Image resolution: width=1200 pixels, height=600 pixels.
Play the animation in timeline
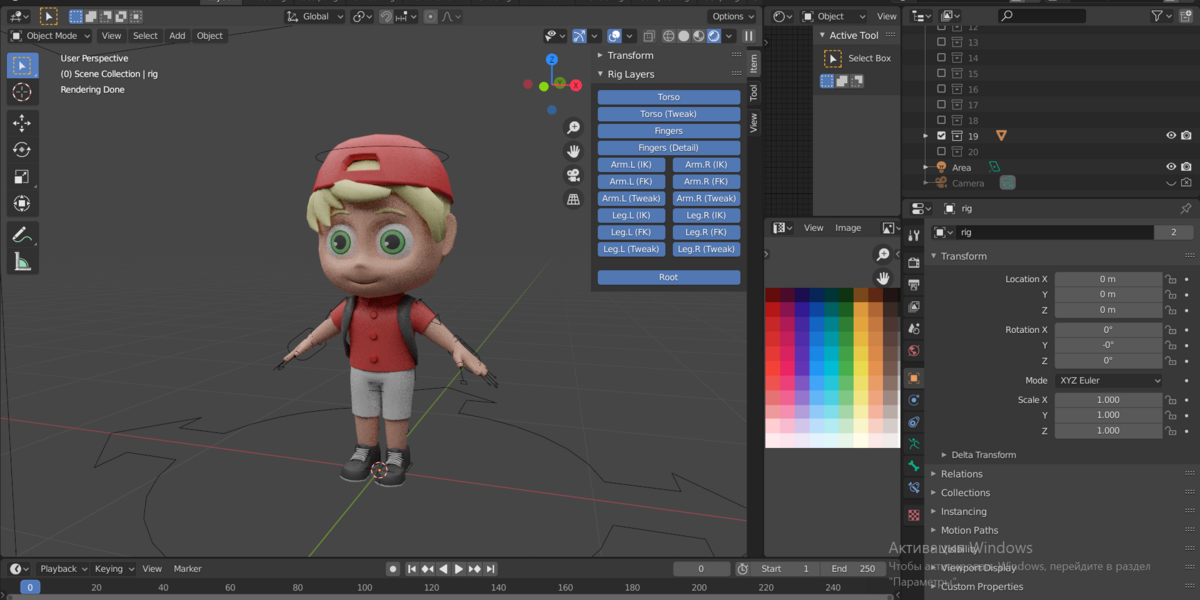click(459, 569)
